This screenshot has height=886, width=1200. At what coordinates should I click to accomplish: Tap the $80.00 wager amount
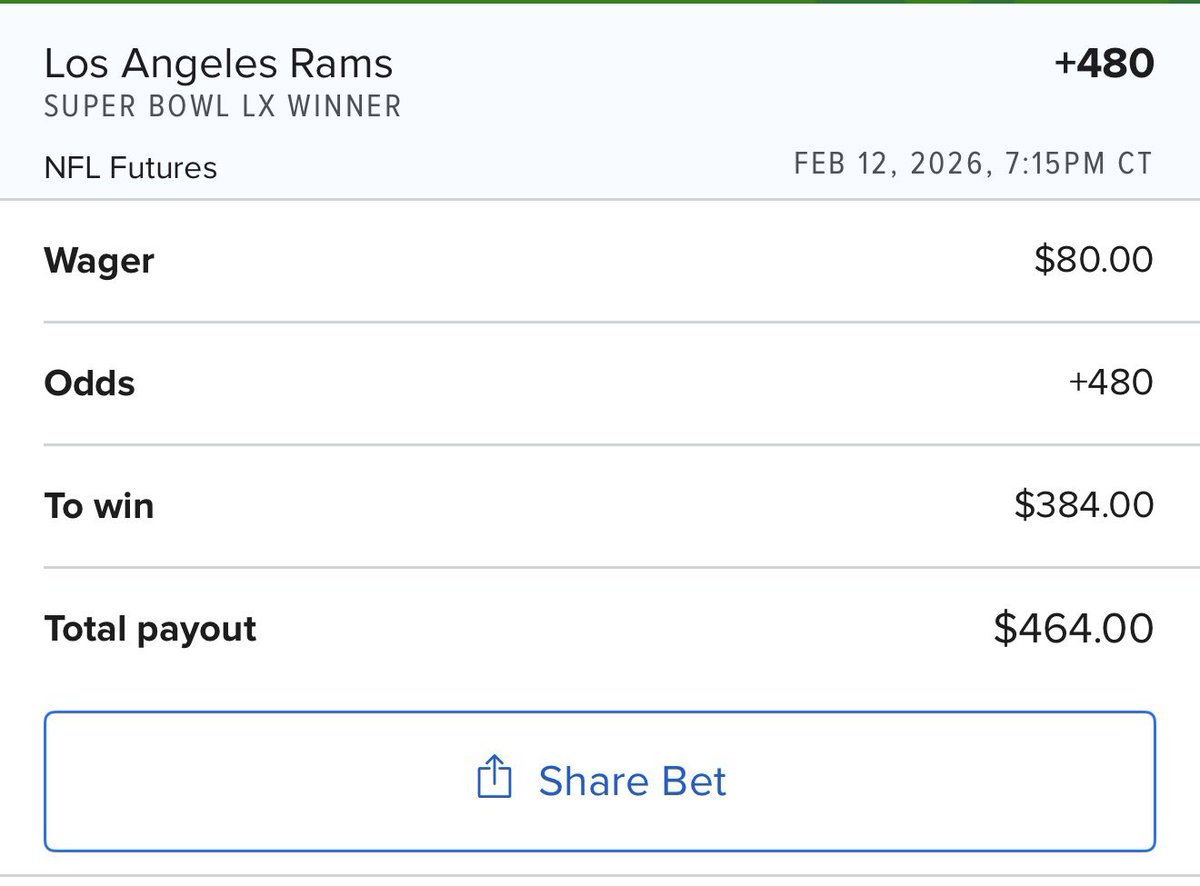(1093, 261)
